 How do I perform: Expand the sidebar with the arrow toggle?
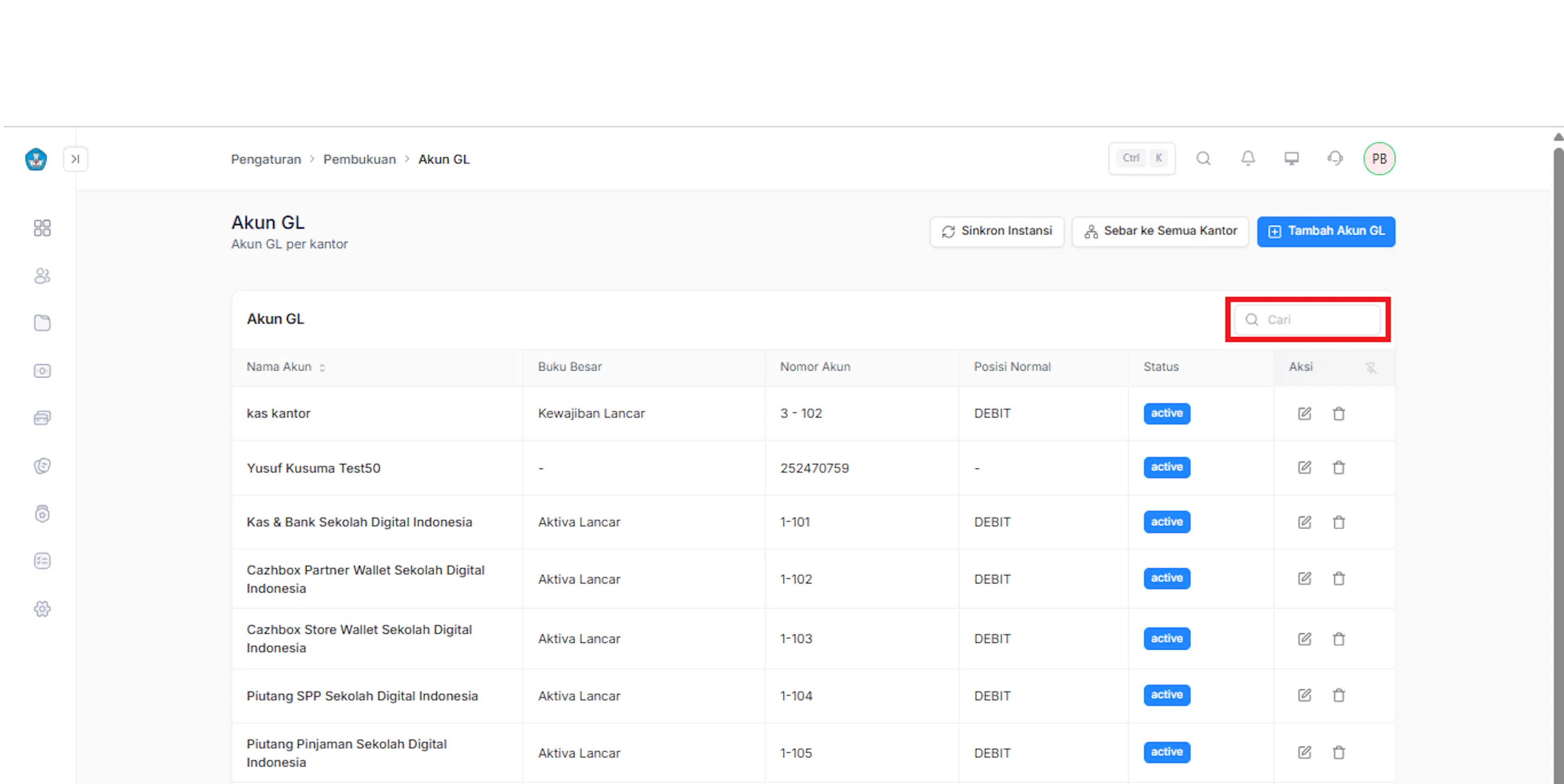pyautogui.click(x=75, y=159)
